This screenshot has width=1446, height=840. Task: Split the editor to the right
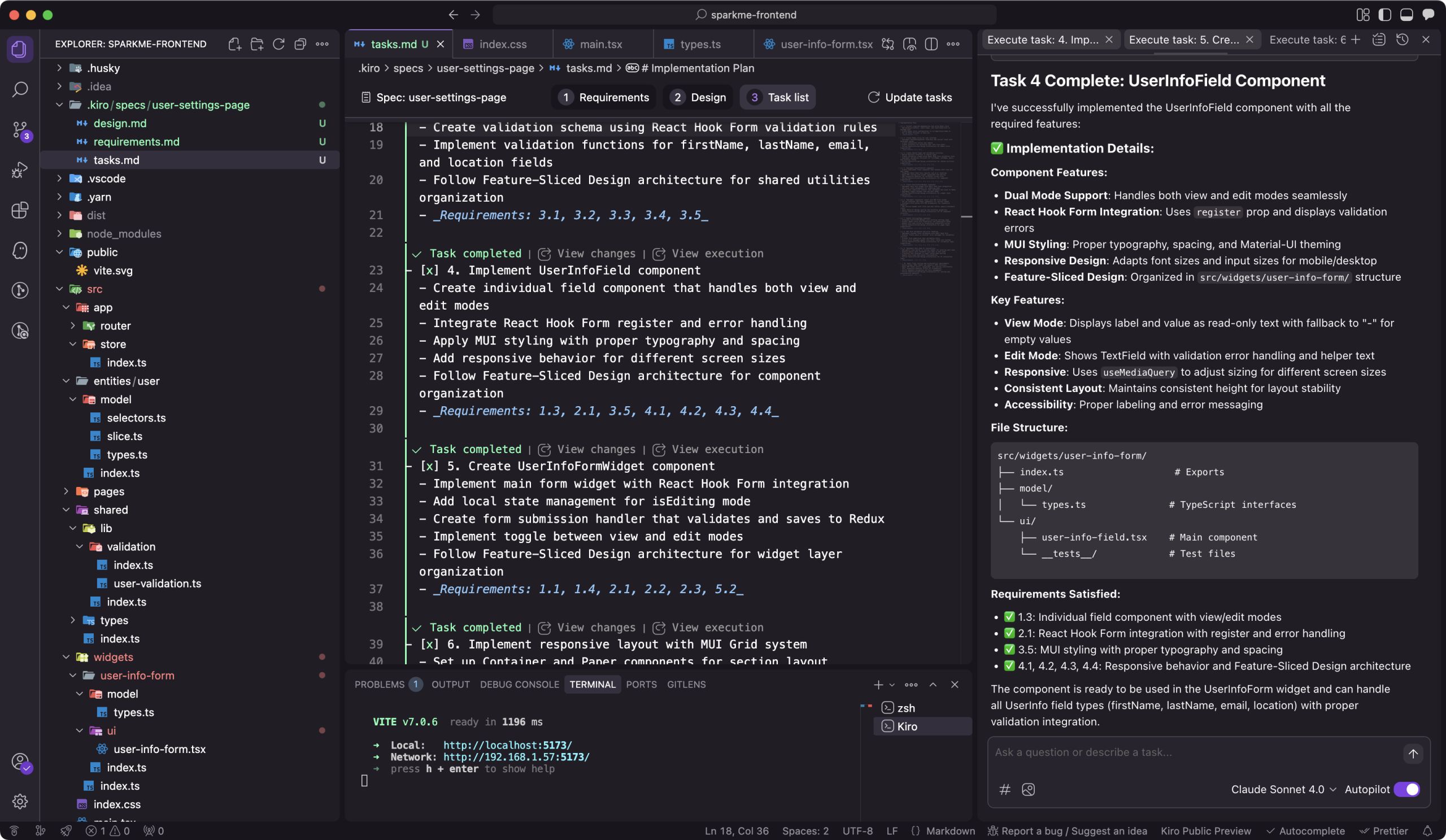931,44
